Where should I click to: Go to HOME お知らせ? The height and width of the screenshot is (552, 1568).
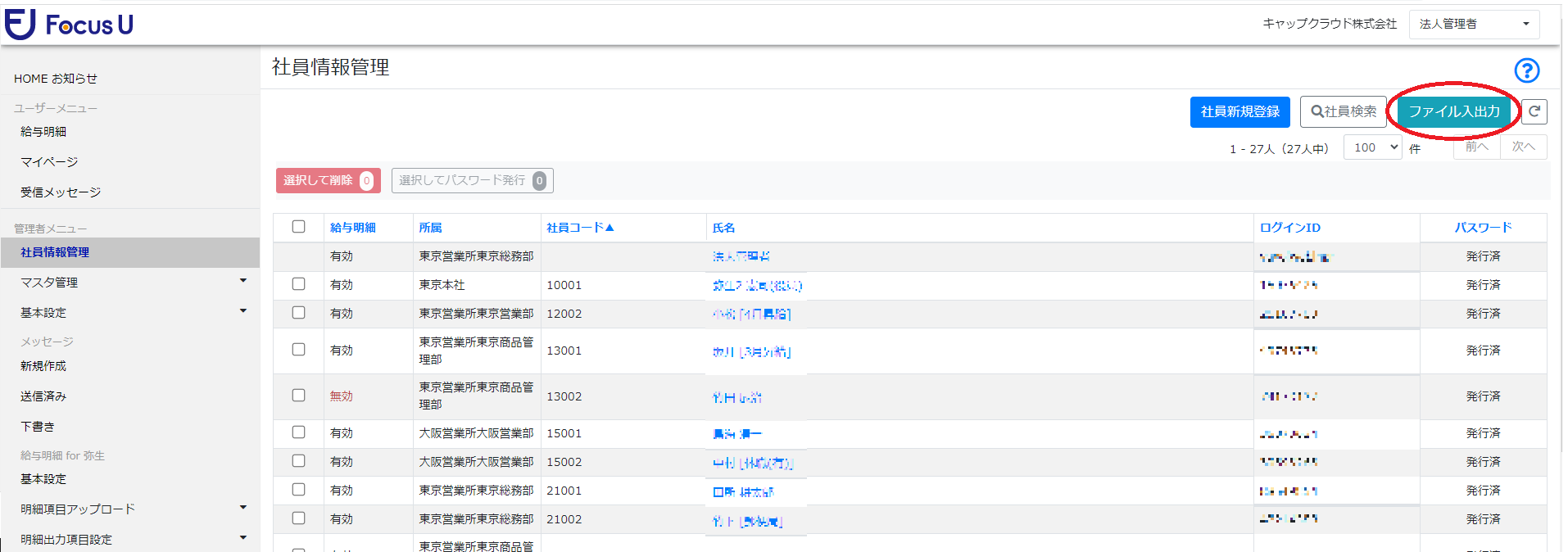pos(56,79)
